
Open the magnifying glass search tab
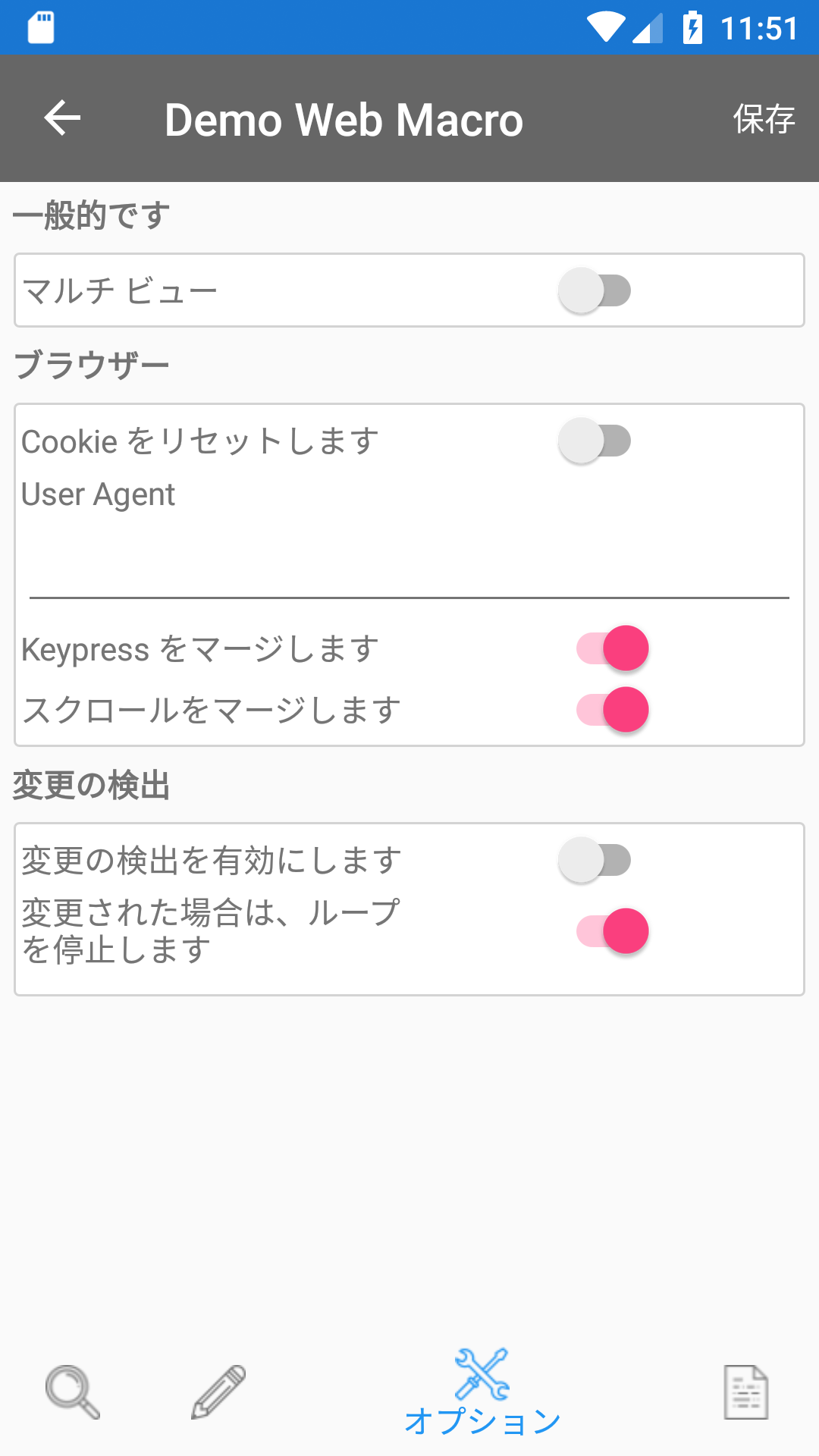73,1392
